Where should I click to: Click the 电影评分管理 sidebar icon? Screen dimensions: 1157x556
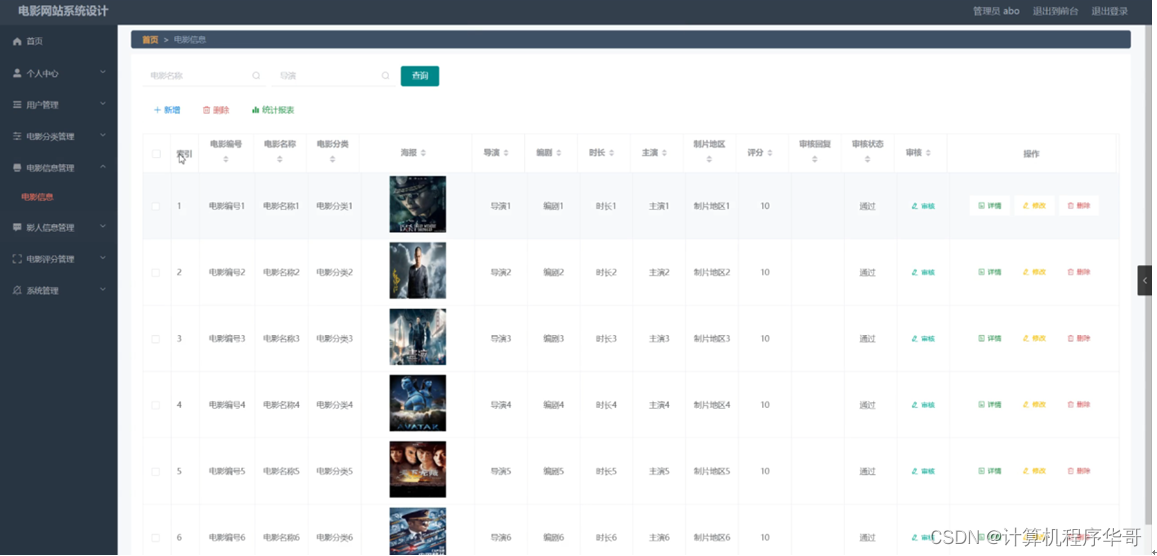point(17,259)
